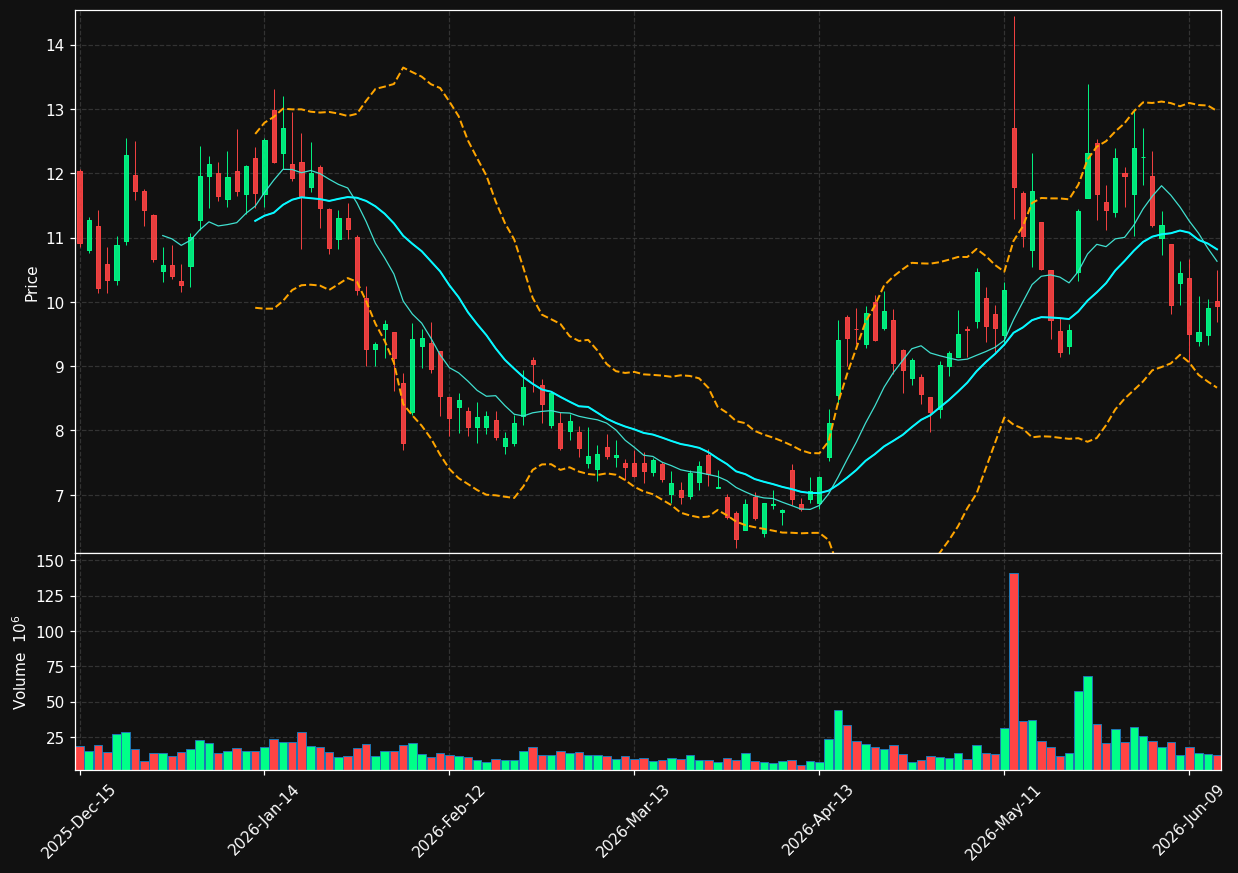Viewport: 1238px width, 873px height.
Task: Click the tallest green volume bar
Action: tap(1088, 723)
